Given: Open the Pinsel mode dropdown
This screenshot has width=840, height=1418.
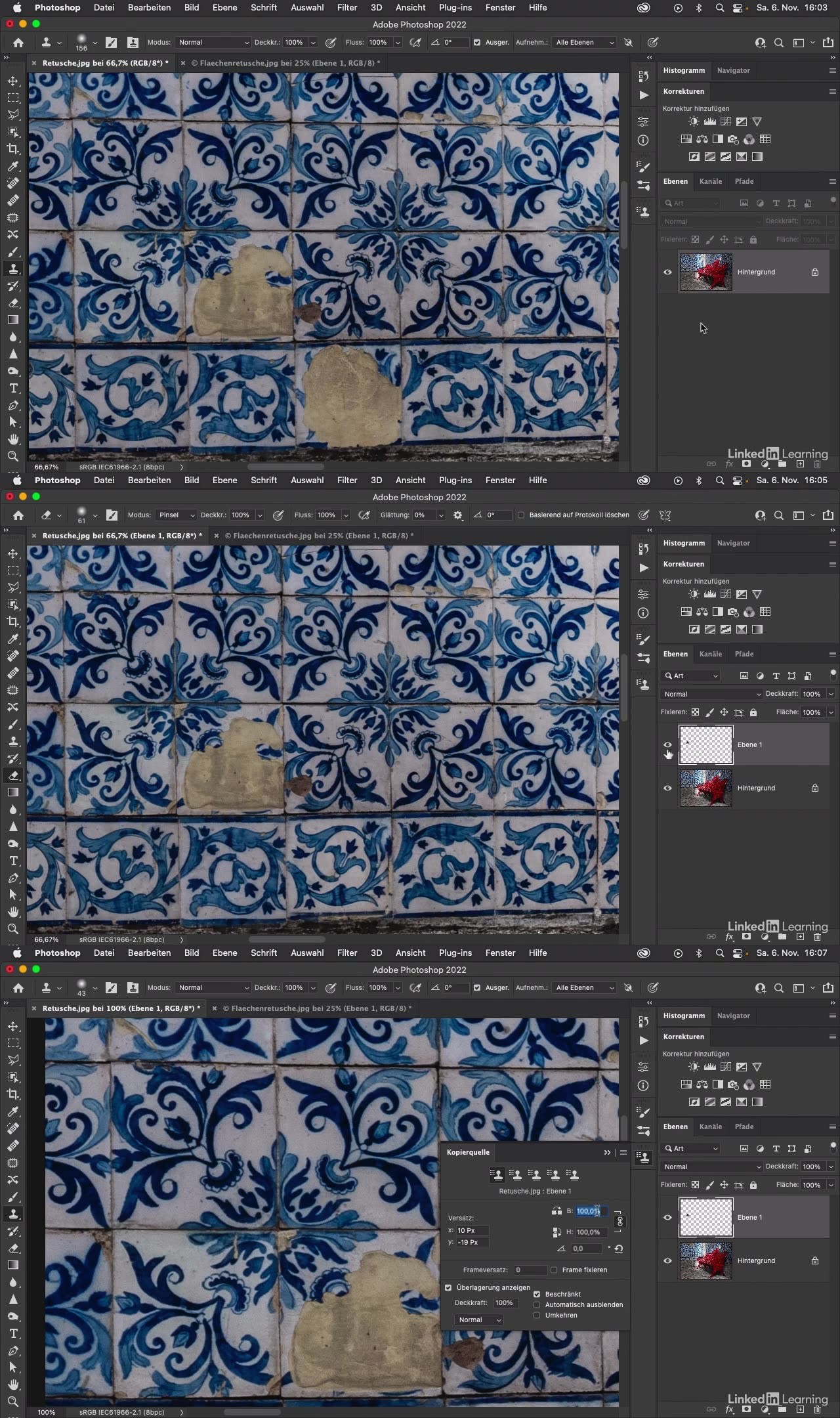Looking at the screenshot, I should click(x=177, y=515).
